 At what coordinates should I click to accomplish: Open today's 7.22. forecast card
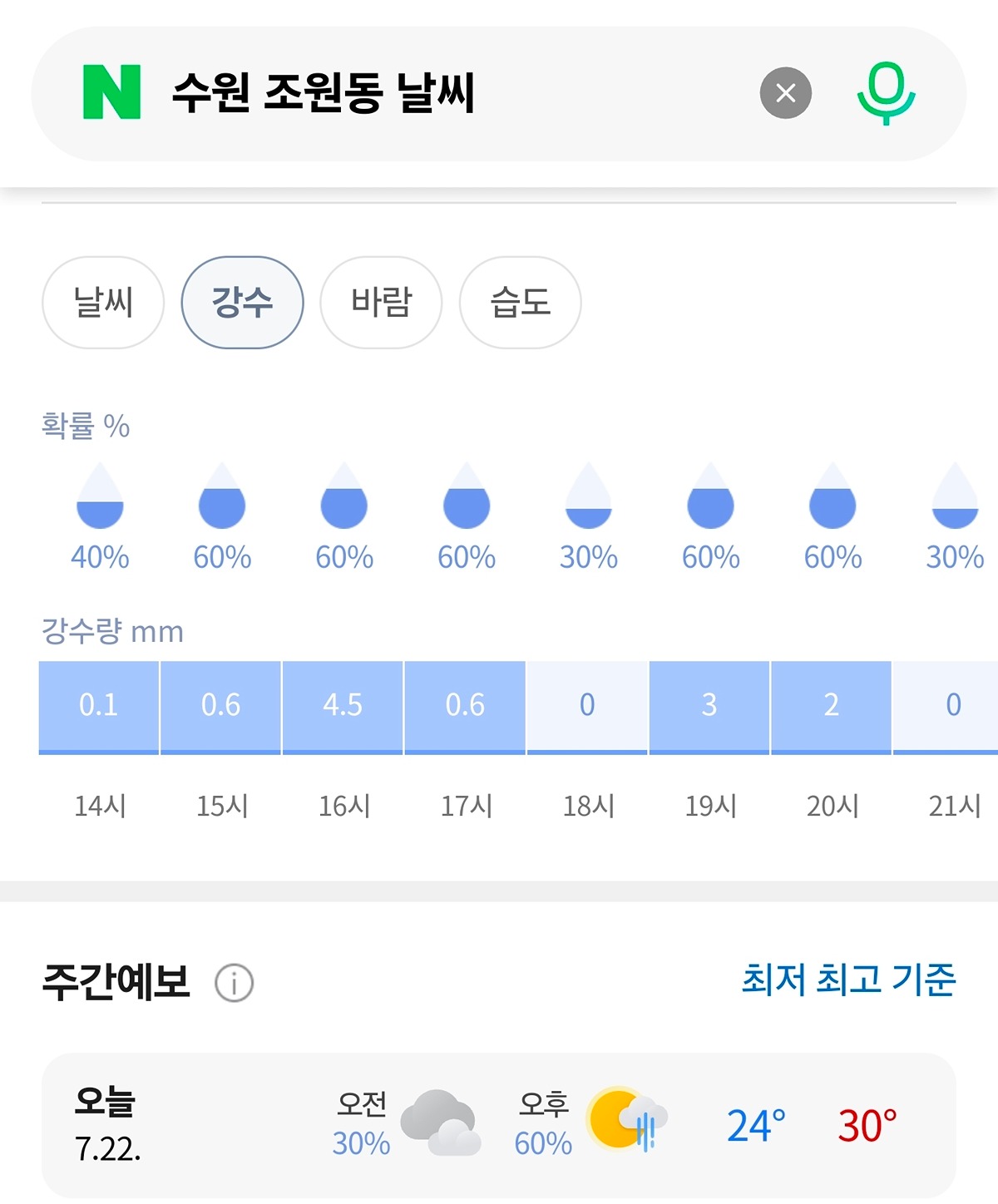(x=499, y=1125)
